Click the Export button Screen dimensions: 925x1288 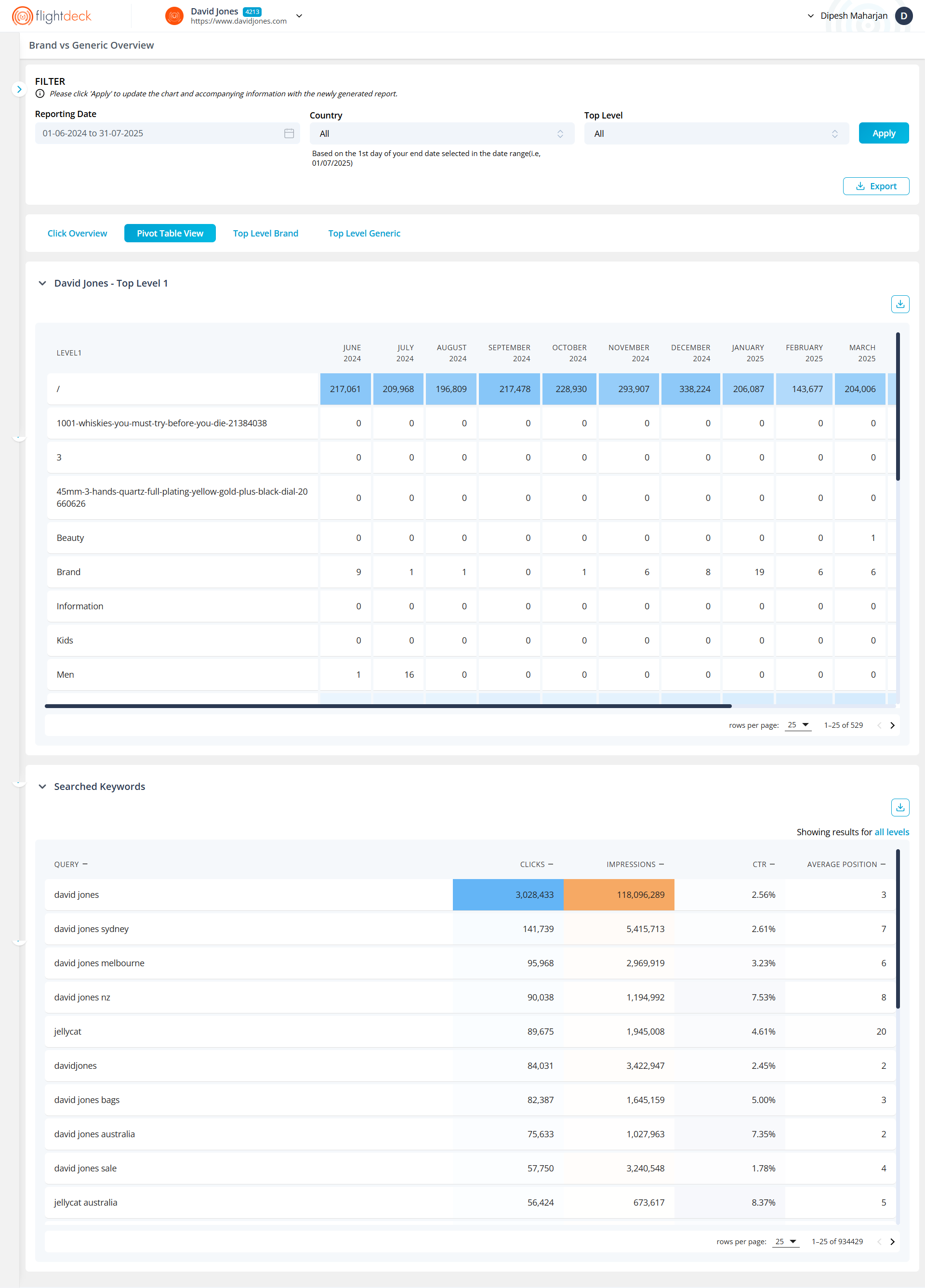(875, 186)
